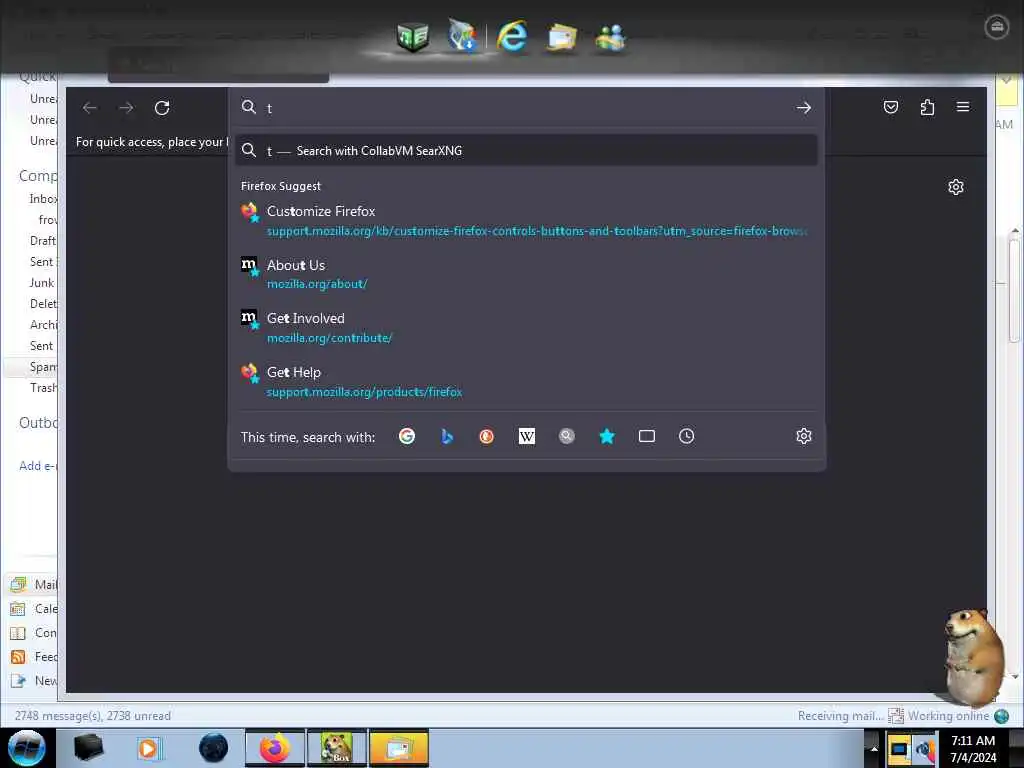Screen dimensions: 1024x768
Task: Switch to Calendar view in Live Mail
Action: point(33,609)
